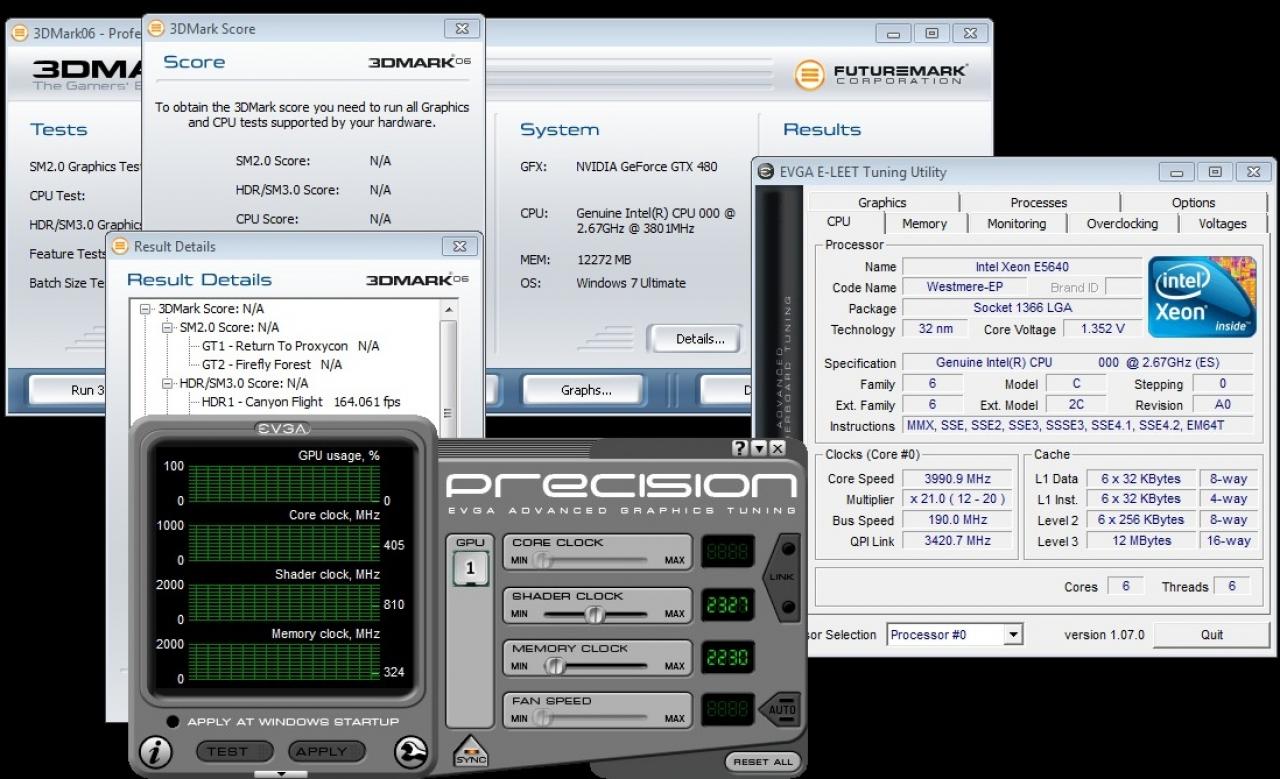
Task: Switch to the Overclocking tab
Action: click(1122, 224)
